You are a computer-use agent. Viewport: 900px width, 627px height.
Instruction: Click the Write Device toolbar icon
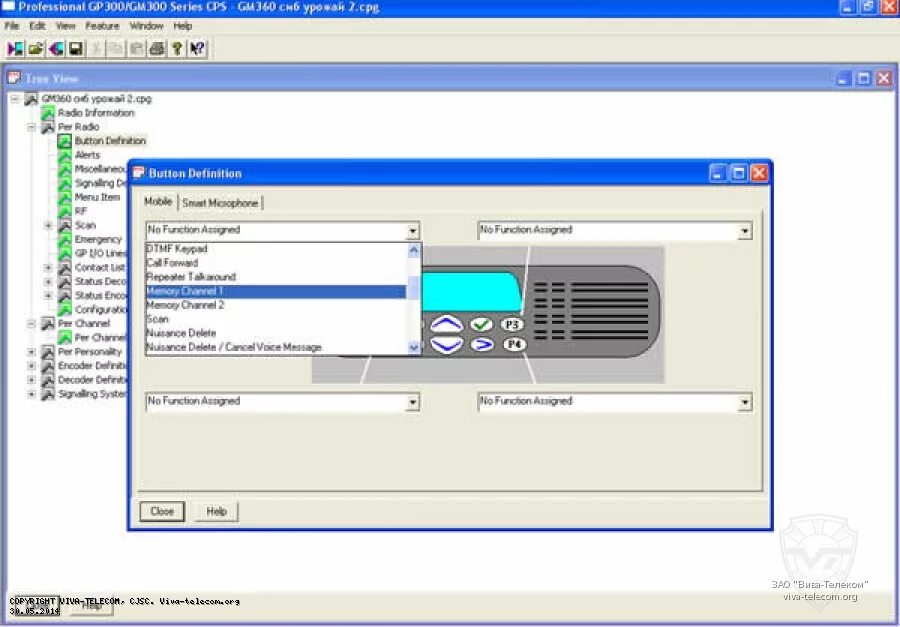pyautogui.click(x=56, y=49)
